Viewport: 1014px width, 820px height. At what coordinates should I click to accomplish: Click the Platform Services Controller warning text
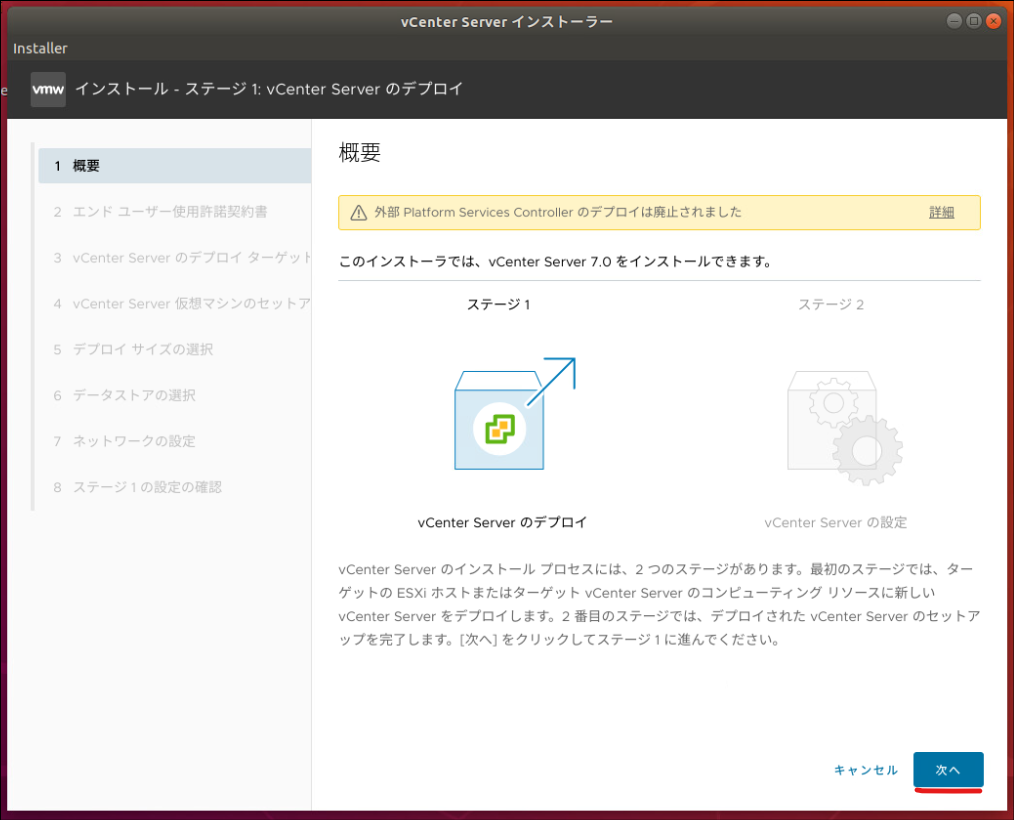pos(558,212)
